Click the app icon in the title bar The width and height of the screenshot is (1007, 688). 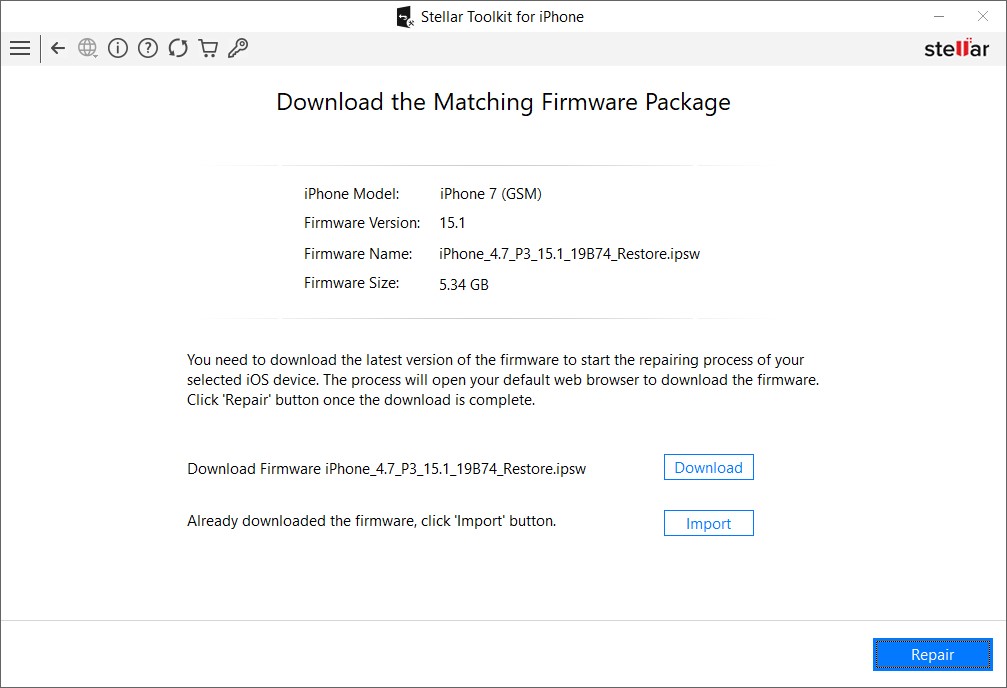coord(404,17)
